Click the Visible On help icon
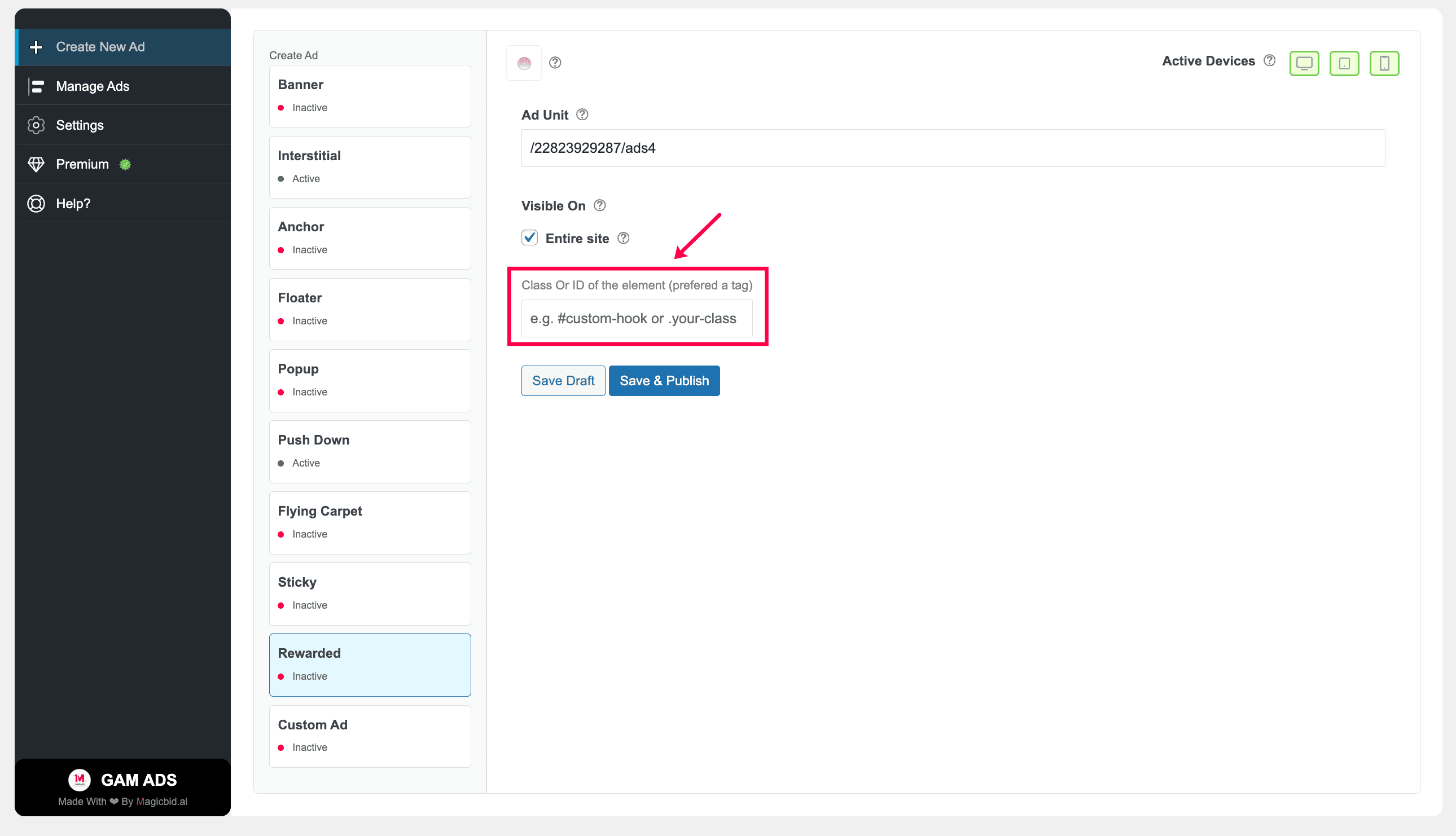This screenshot has height=836, width=1456. 600,205
